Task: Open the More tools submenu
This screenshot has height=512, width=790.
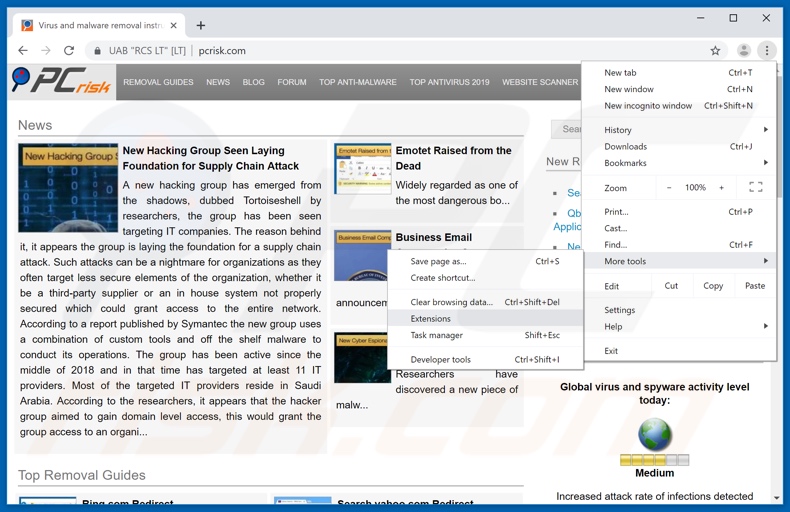Action: pos(678,261)
